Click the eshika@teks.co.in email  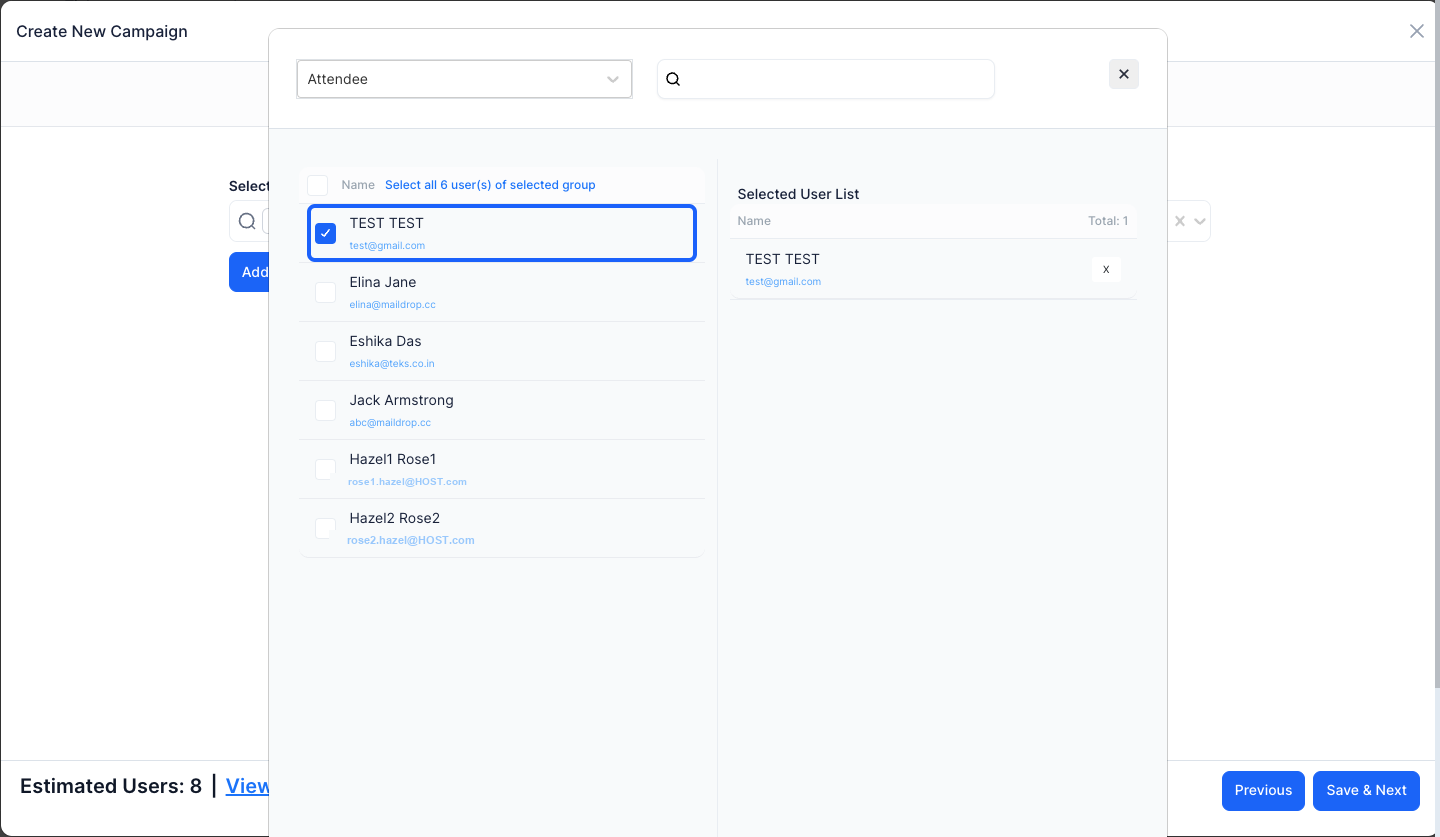[x=392, y=363]
